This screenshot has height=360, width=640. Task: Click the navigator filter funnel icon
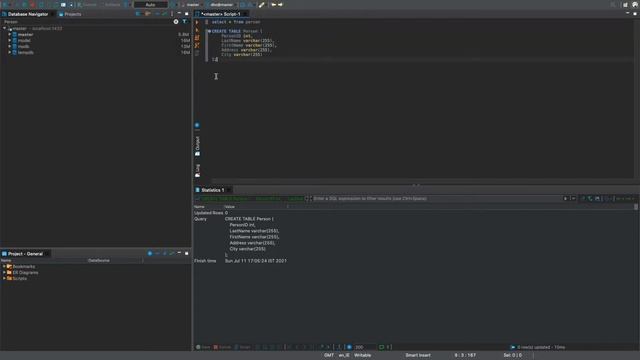click(x=184, y=22)
